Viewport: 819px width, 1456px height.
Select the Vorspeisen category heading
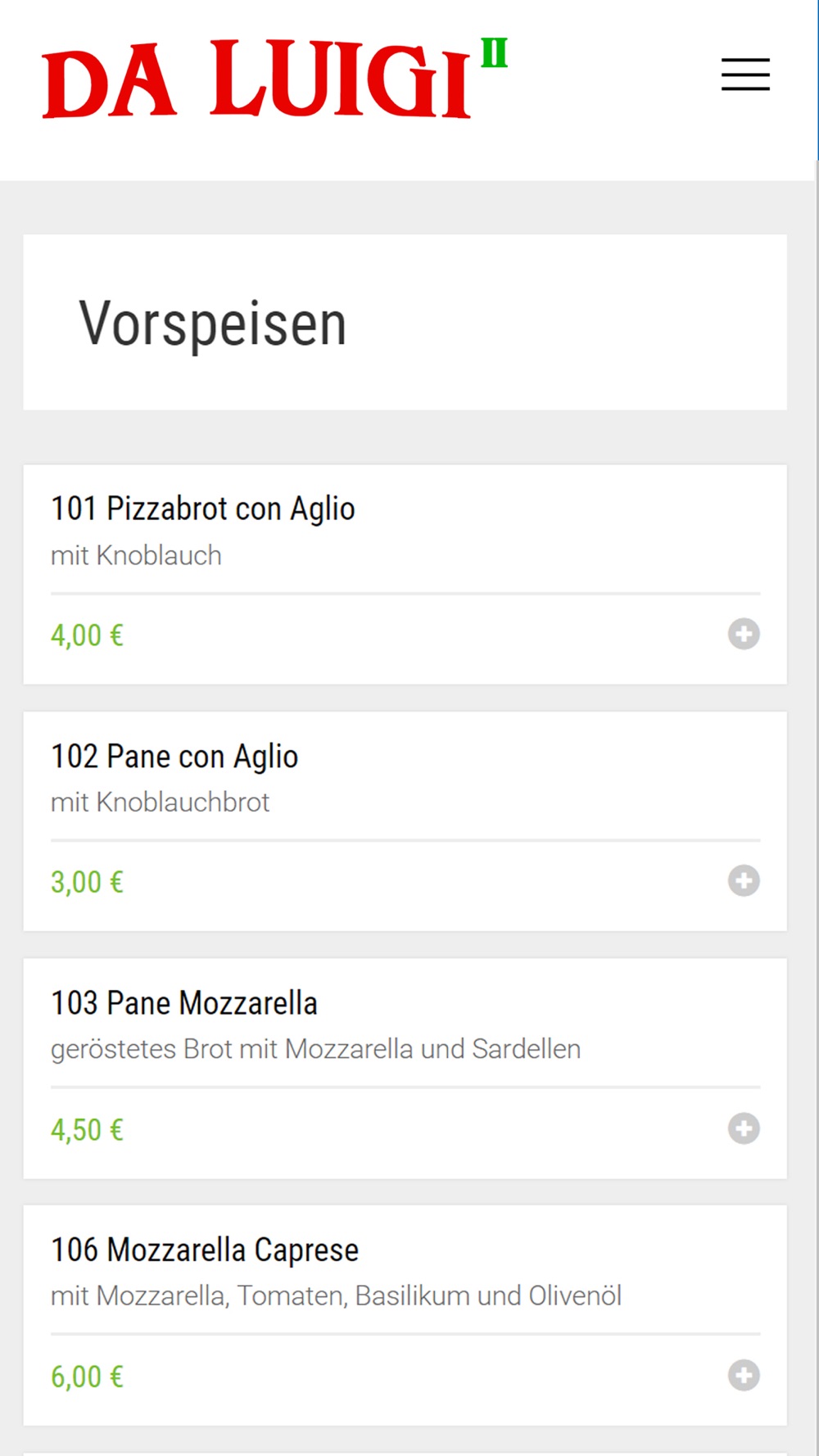213,324
